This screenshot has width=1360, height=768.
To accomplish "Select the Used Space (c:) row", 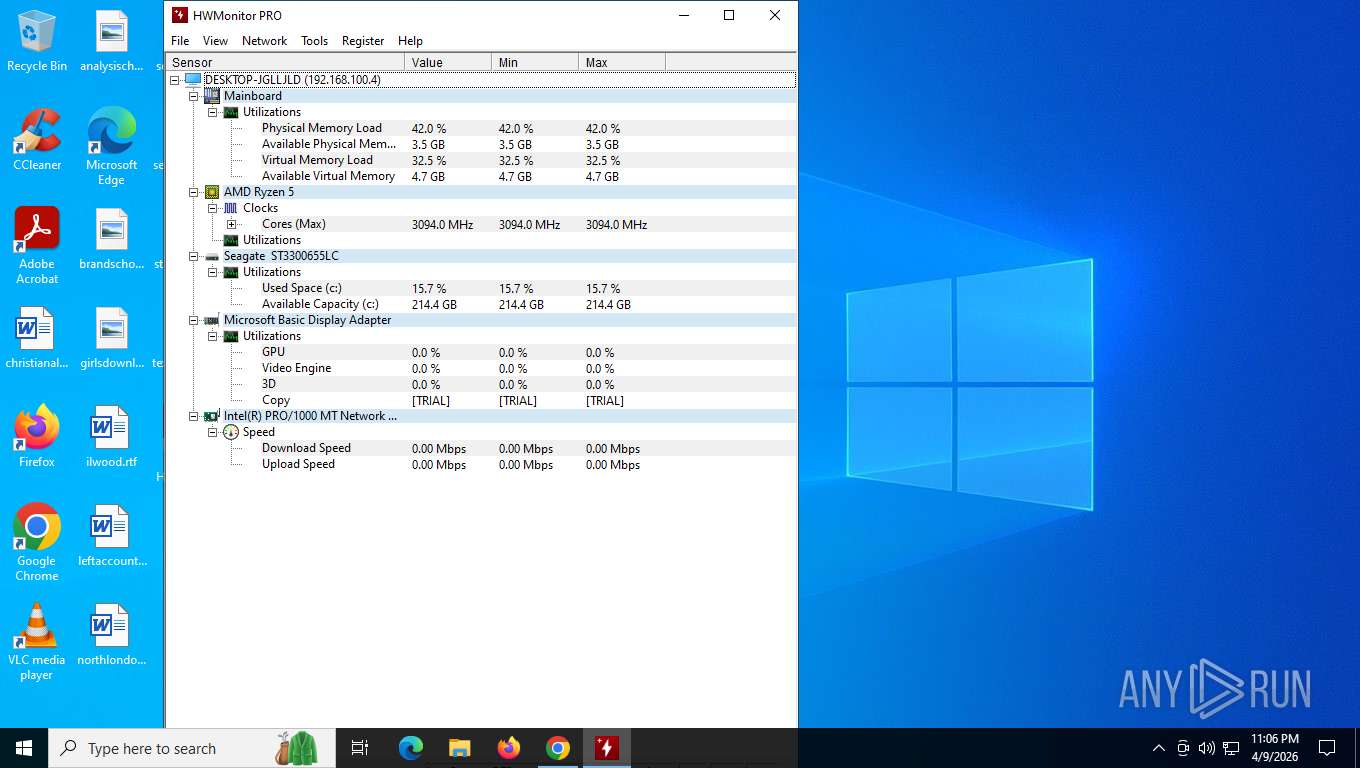I will [481, 288].
